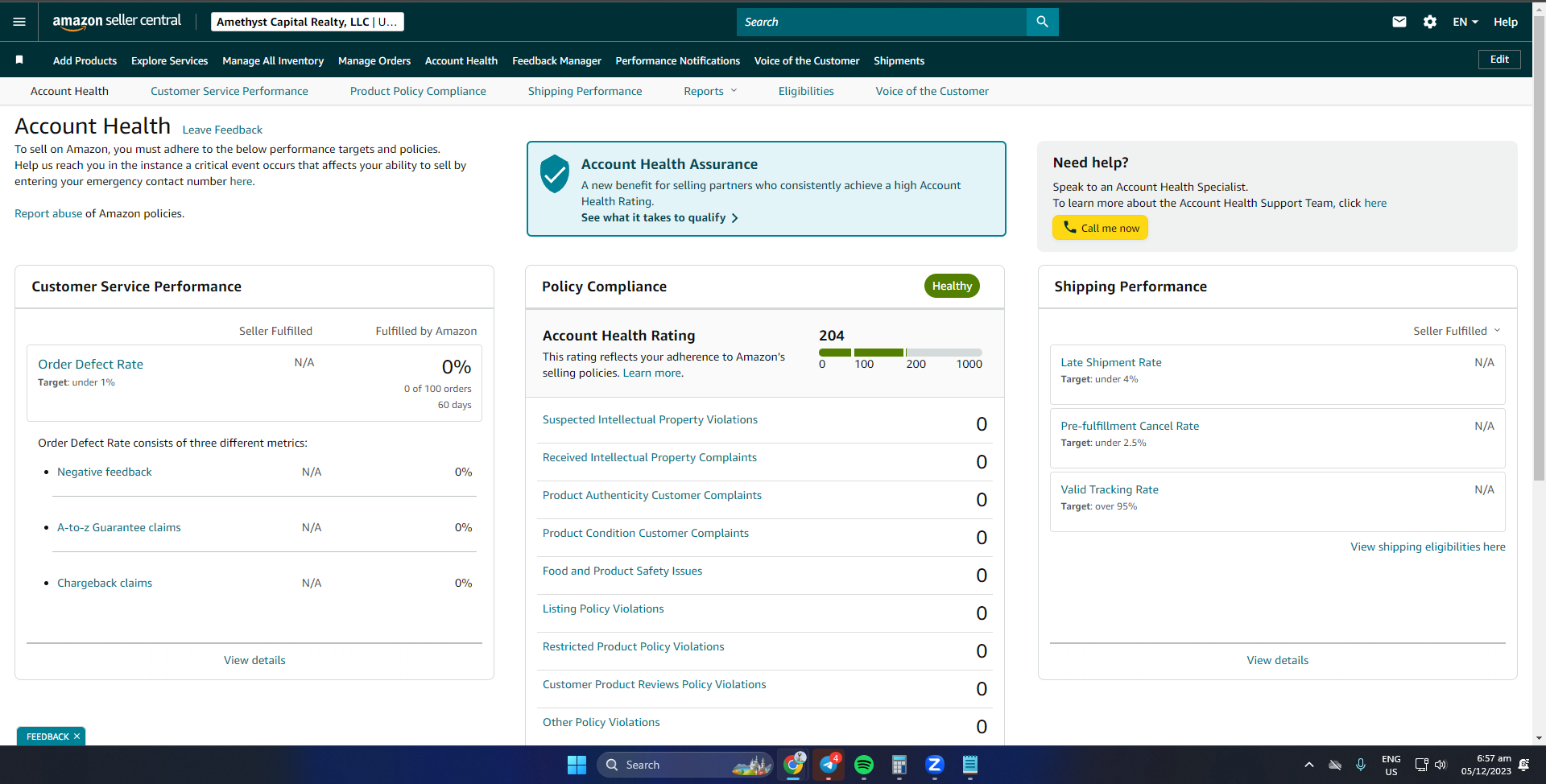Switch to Eligibilities tab
Viewport: 1546px width, 784px height.
tap(806, 91)
